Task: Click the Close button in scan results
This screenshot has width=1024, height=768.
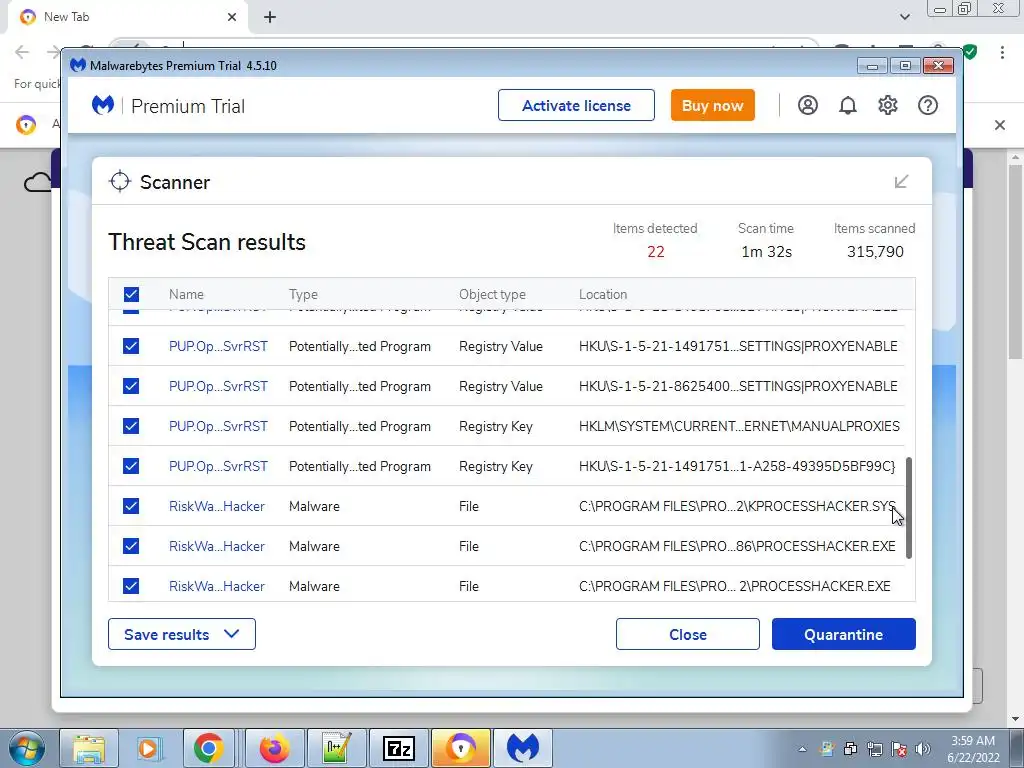Action: click(x=688, y=634)
